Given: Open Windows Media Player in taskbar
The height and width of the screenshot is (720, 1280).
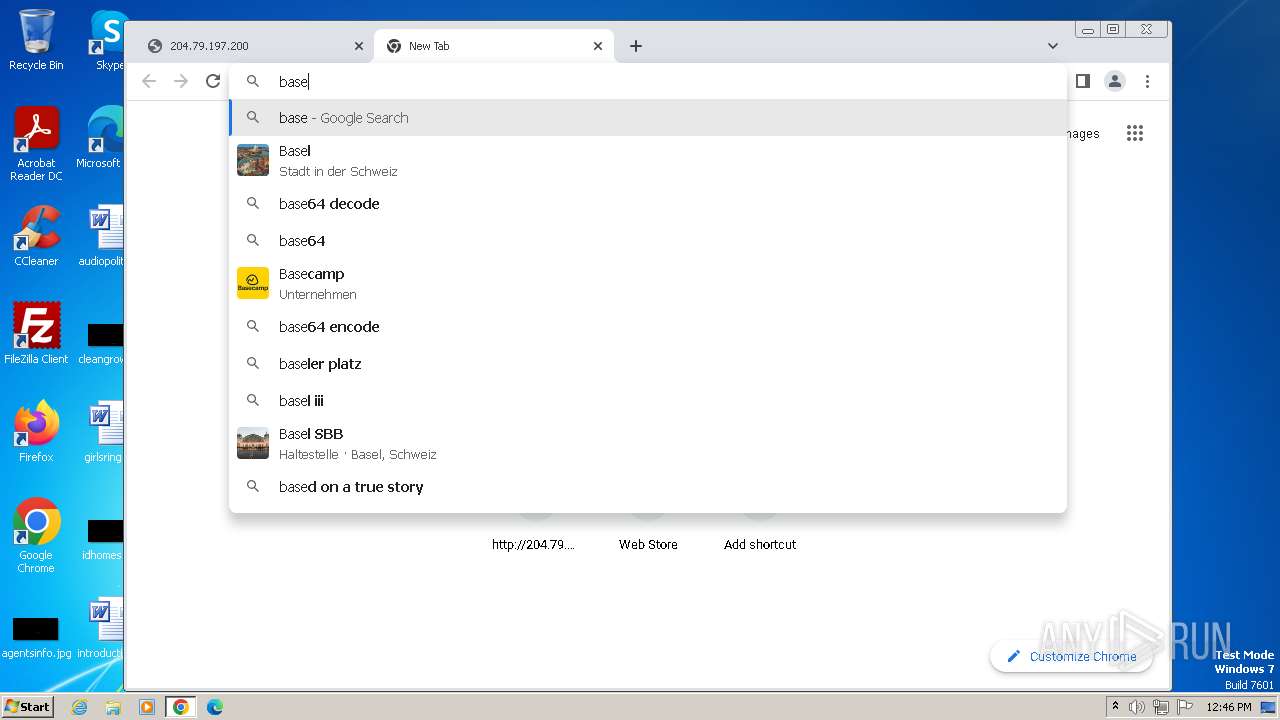Looking at the screenshot, I should 147,707.
